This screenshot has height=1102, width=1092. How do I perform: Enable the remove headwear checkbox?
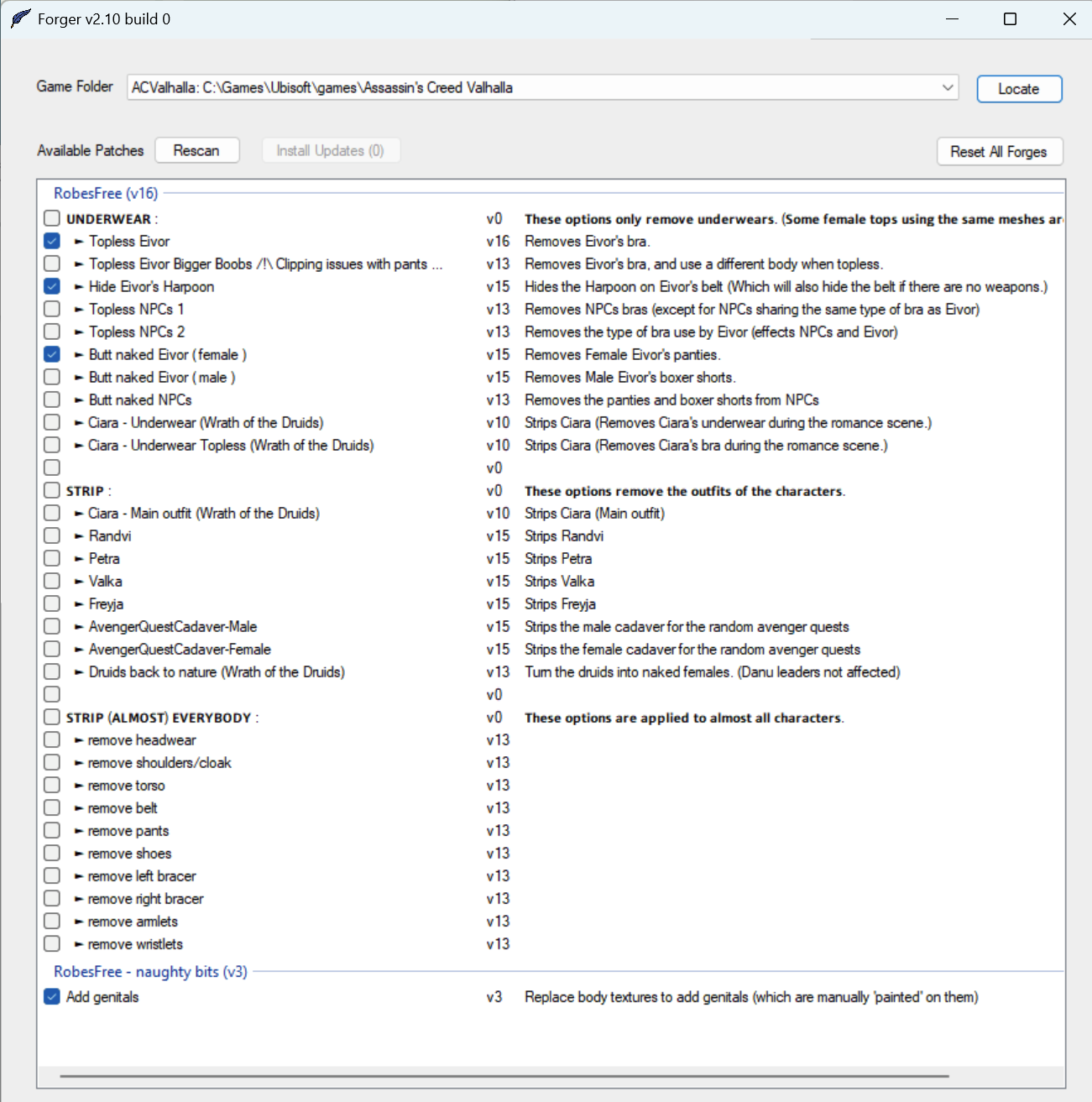tap(52, 739)
